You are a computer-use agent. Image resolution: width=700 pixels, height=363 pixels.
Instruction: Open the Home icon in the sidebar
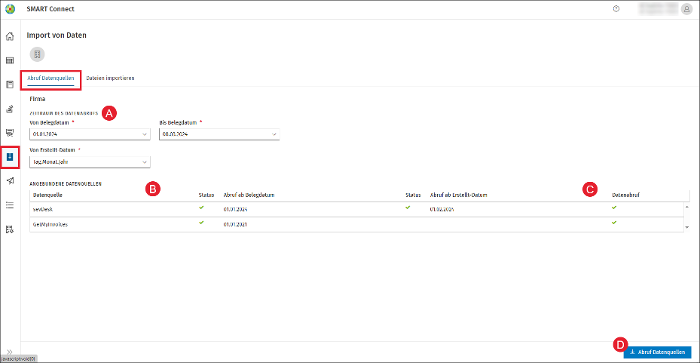tap(10, 36)
